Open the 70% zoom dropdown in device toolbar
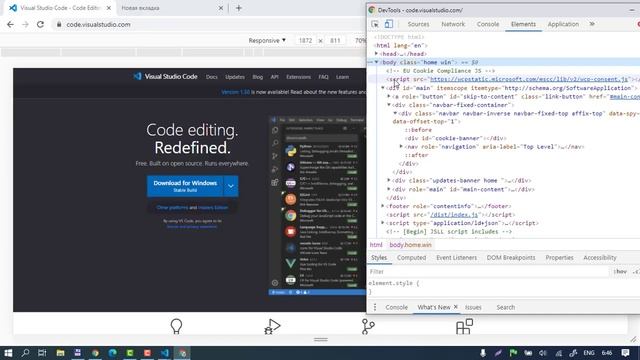This screenshot has width=640, height=360. pyautogui.click(x=360, y=40)
